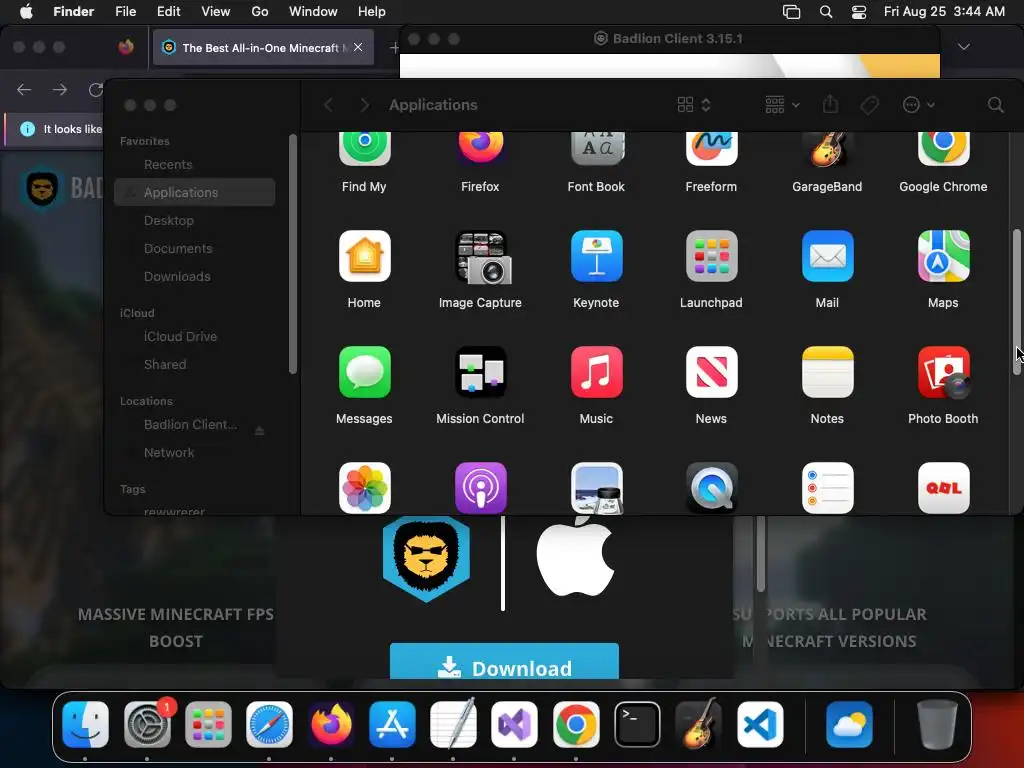The width and height of the screenshot is (1024, 768).
Task: Open iCloud Drive in sidebar
Action: pos(180,337)
